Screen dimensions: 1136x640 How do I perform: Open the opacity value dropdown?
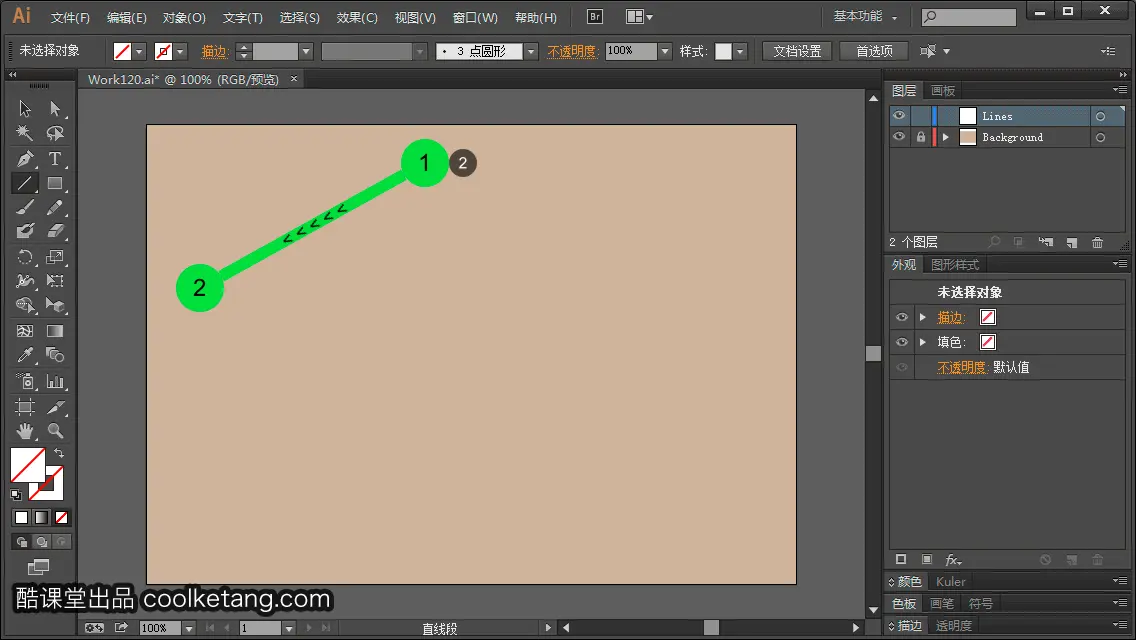pos(665,51)
